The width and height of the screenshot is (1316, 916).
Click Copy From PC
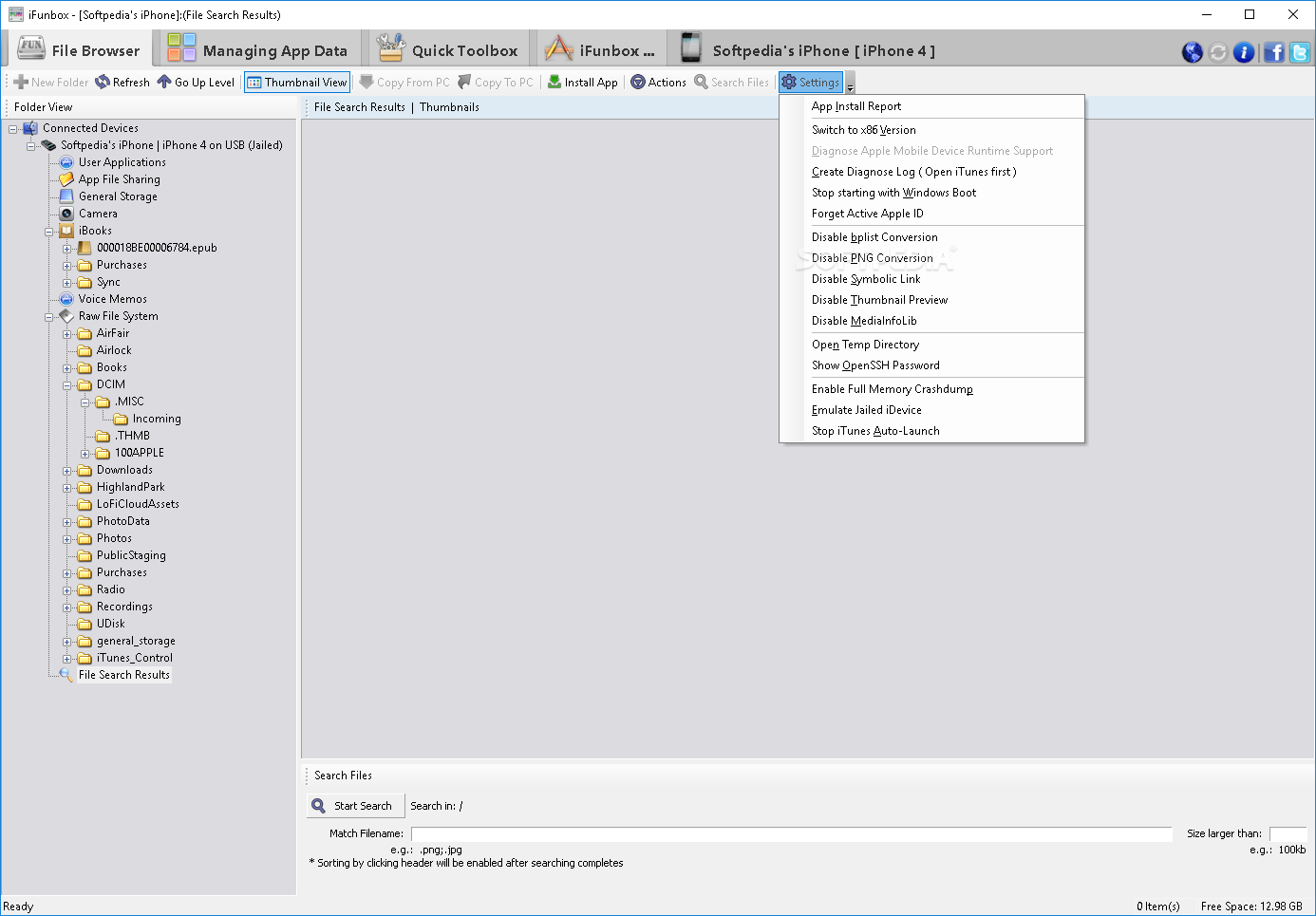pyautogui.click(x=404, y=83)
